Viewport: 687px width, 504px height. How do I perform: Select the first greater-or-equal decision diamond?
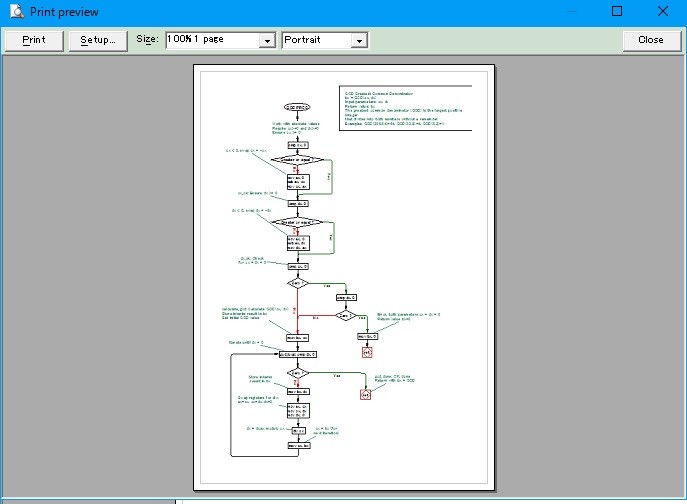point(297,160)
